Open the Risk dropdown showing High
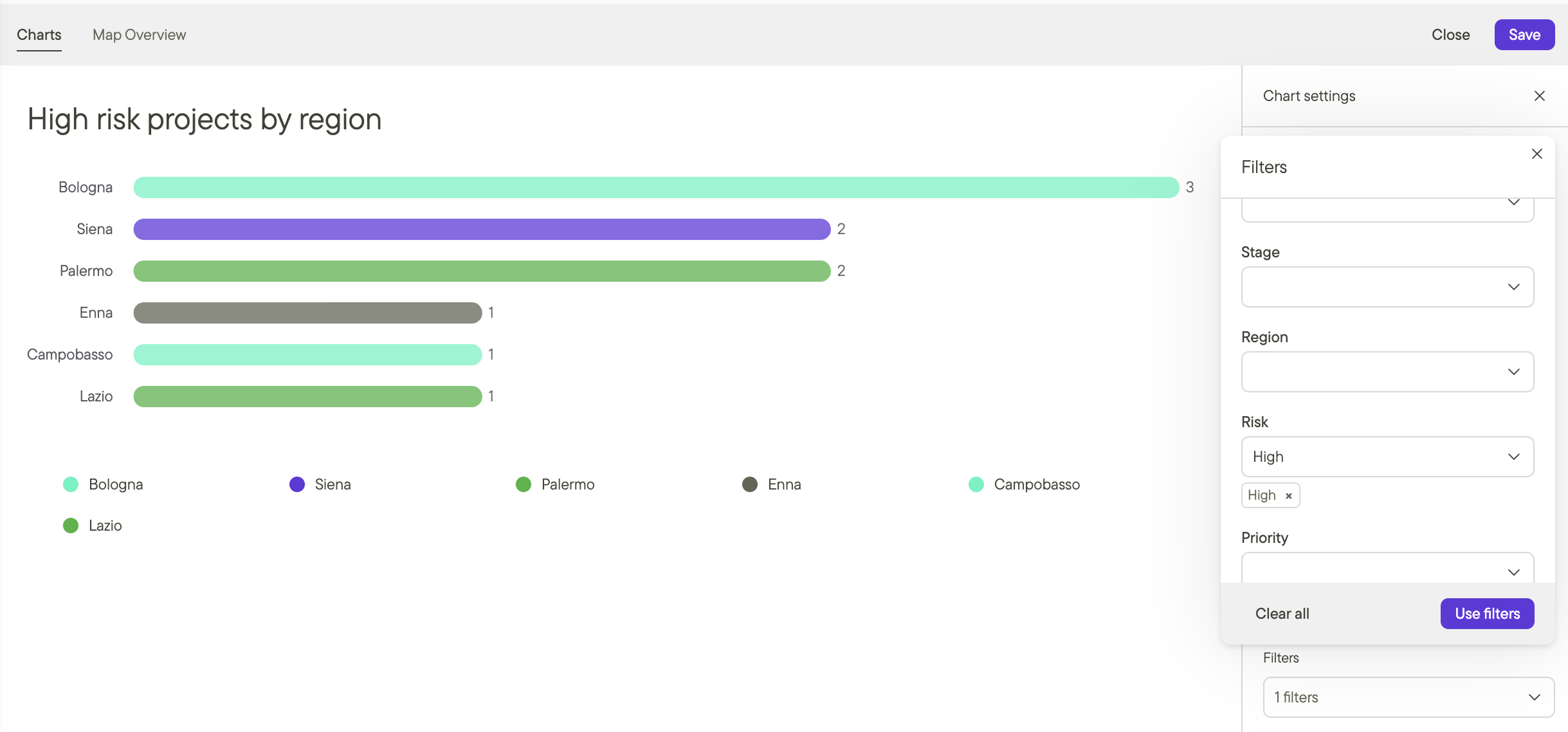 tap(1387, 457)
